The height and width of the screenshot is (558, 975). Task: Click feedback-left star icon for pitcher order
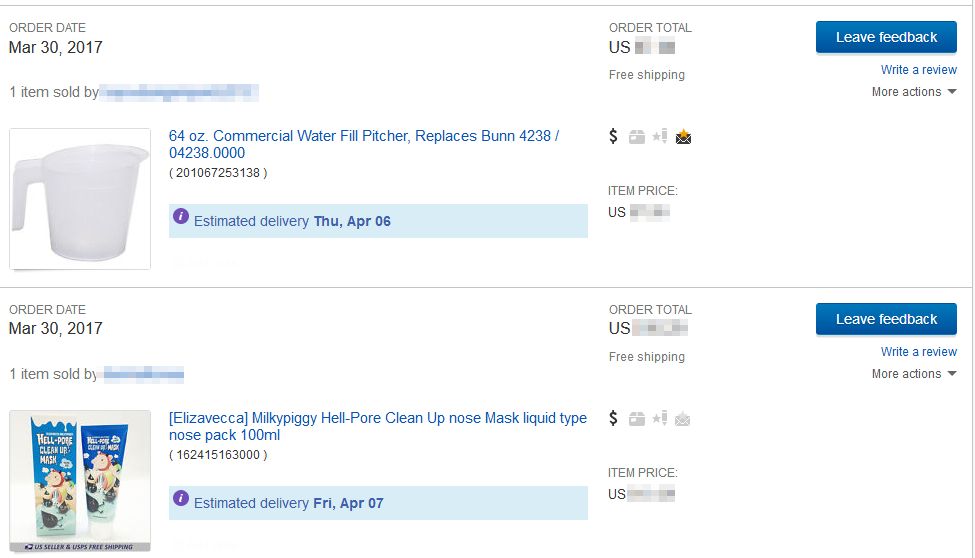(x=659, y=137)
